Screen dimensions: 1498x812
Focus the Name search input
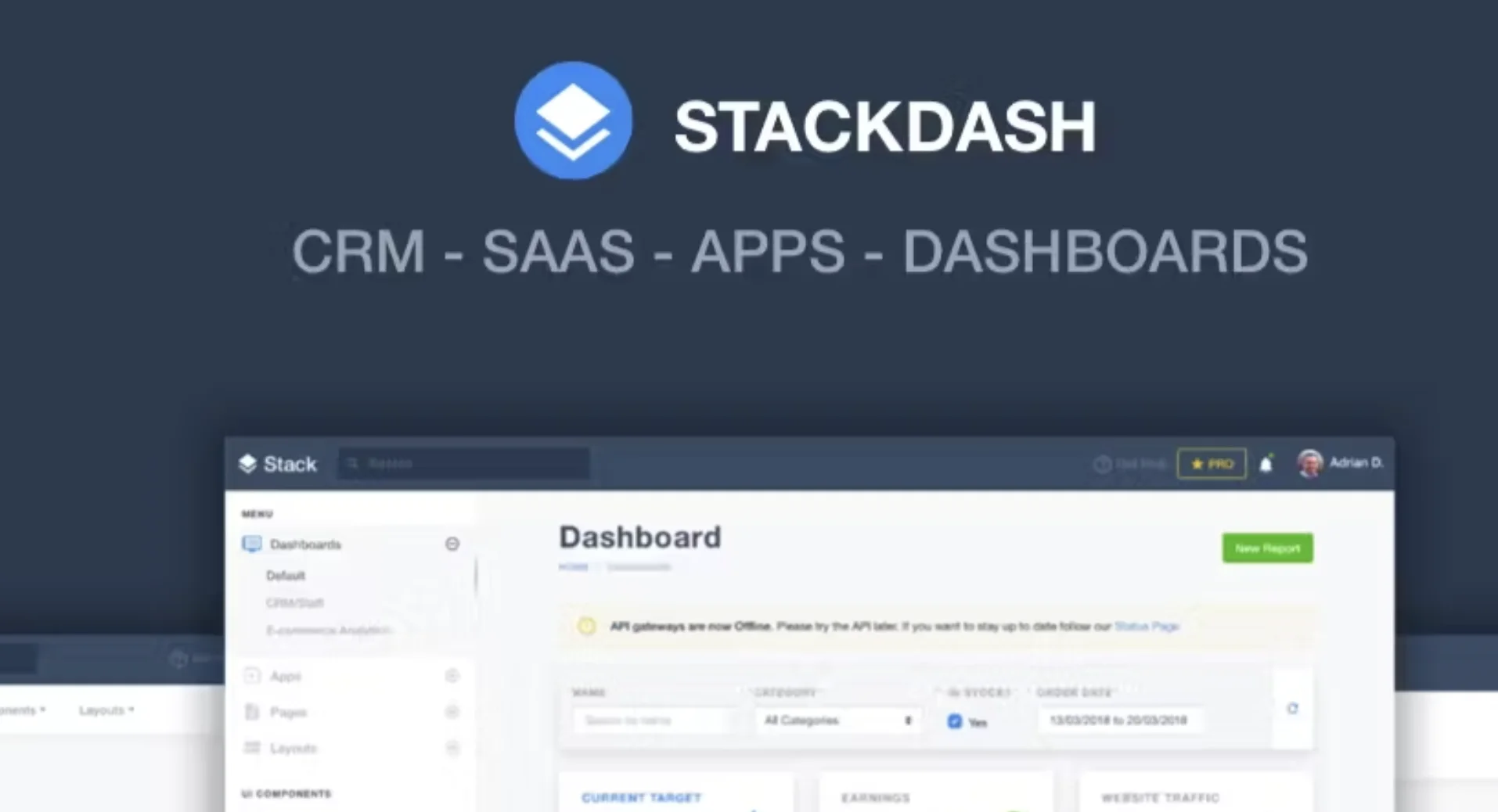point(653,720)
